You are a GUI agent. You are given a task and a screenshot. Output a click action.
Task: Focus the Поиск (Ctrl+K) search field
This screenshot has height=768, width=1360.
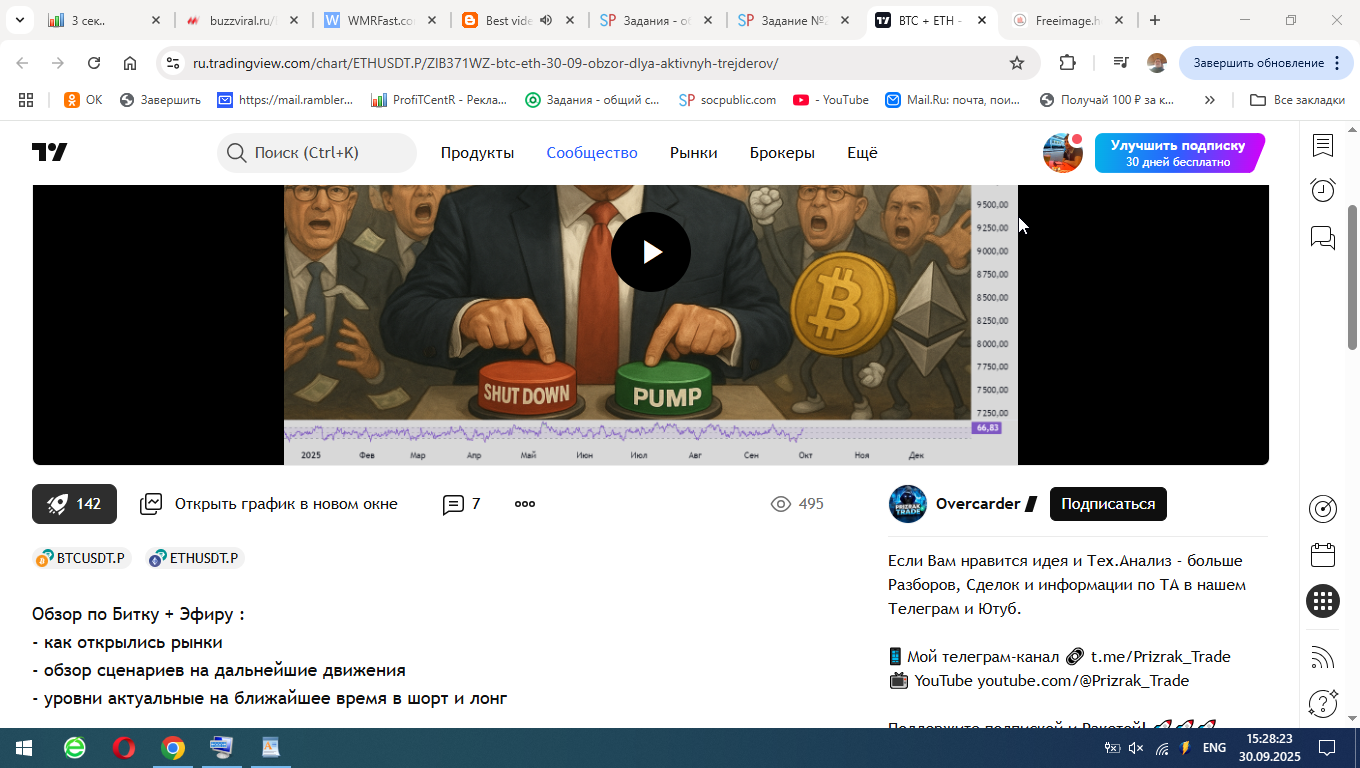(317, 153)
